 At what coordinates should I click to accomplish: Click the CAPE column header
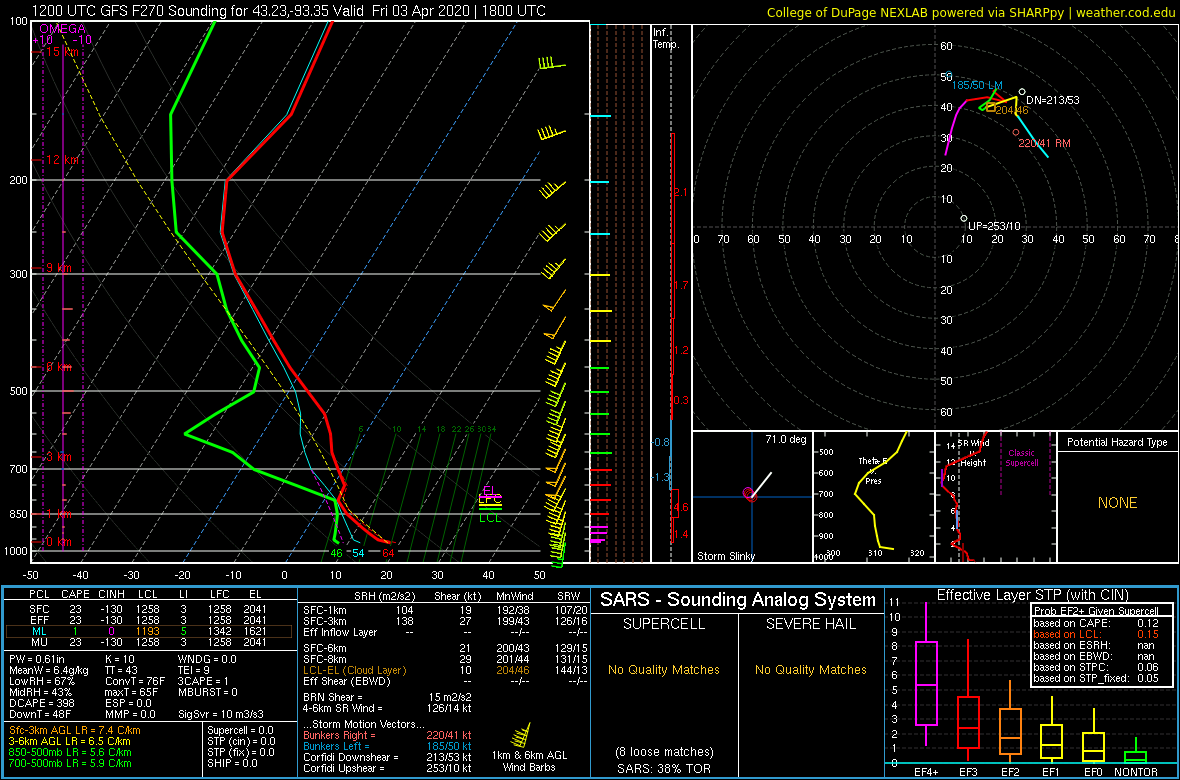click(75, 595)
